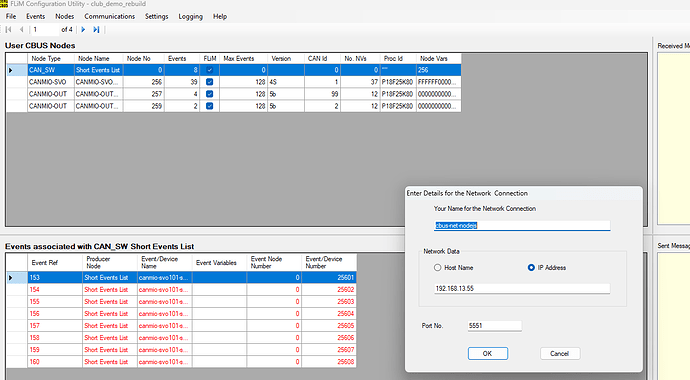Click the CAN Id column header

coord(322,58)
